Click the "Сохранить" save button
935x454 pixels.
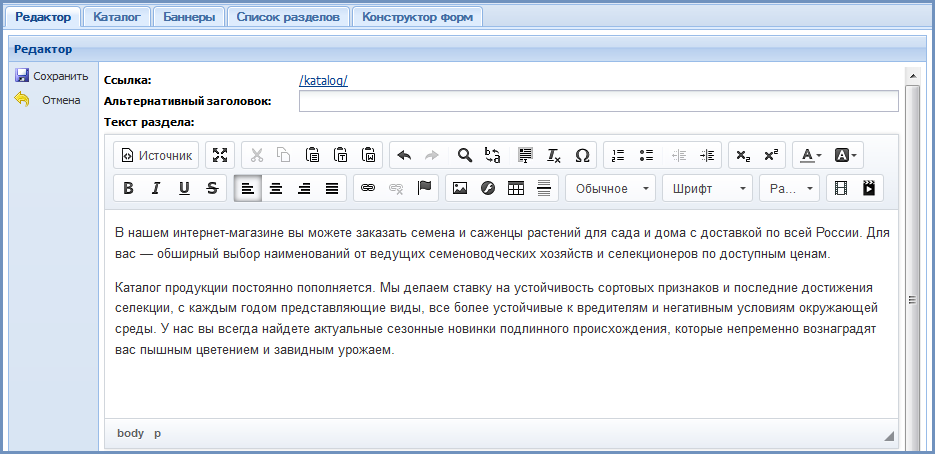(52, 76)
